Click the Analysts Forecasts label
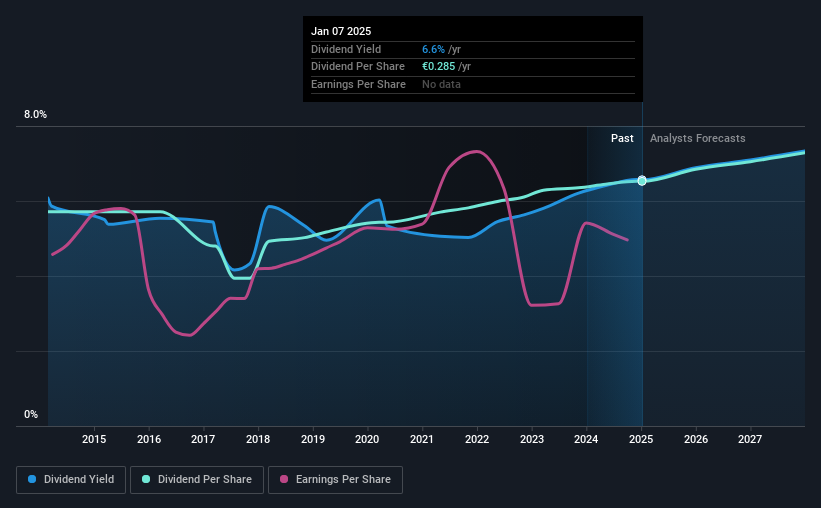 (697, 138)
